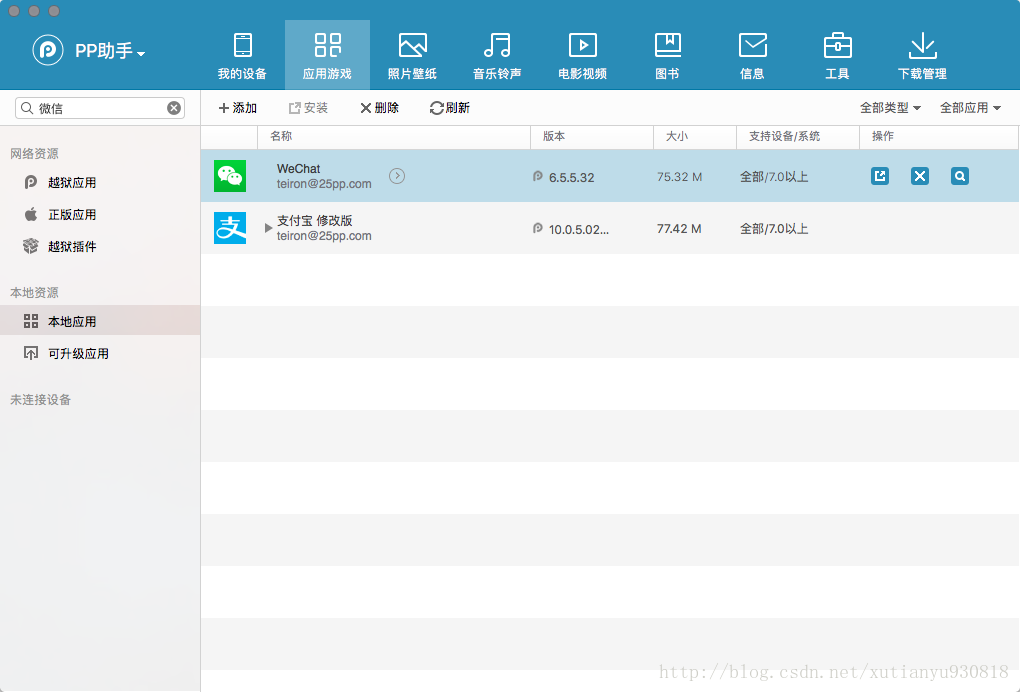Expand the 支付宝 修改版 row triangle

coord(268,228)
